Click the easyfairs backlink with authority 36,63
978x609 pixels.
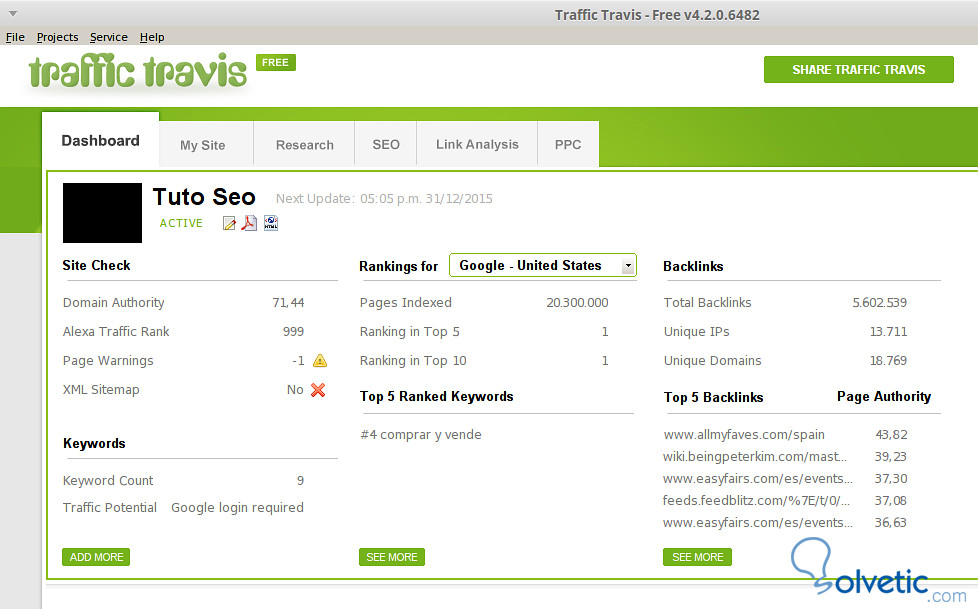click(758, 523)
